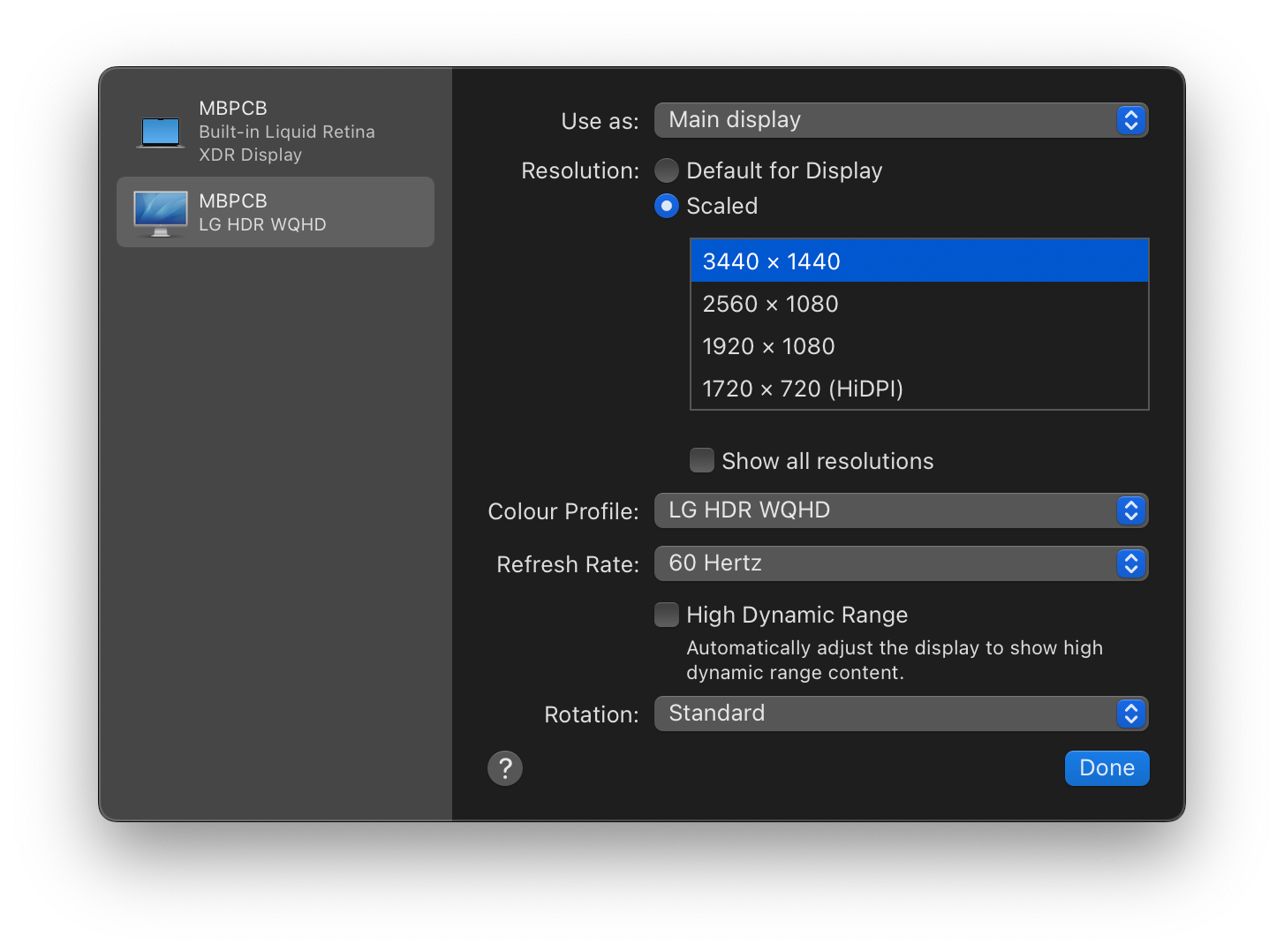
Task: Click the LG HDR WQHD monitor icon
Action: [161, 213]
